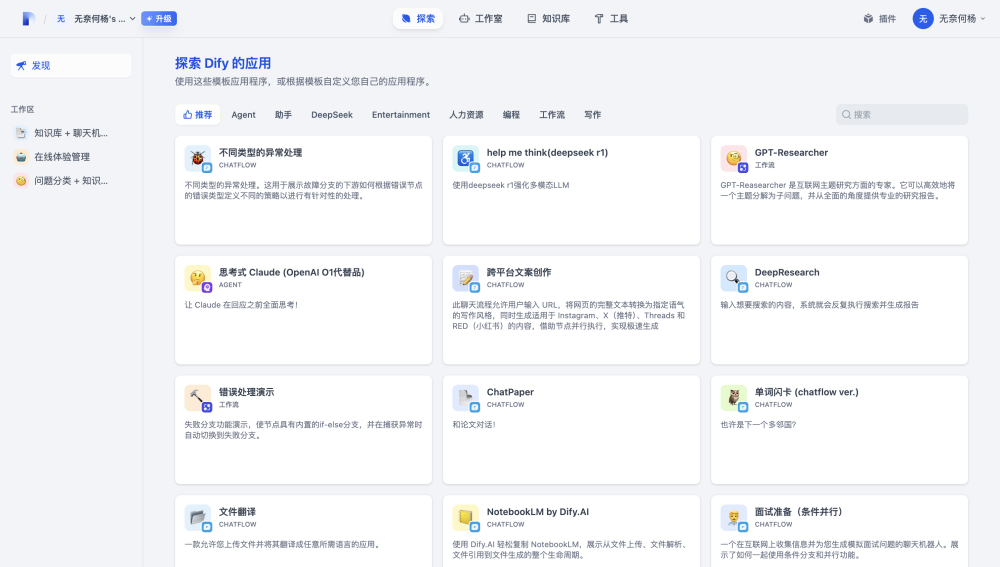Open the 知识库 tab
The height and width of the screenshot is (567, 1000).
548,18
